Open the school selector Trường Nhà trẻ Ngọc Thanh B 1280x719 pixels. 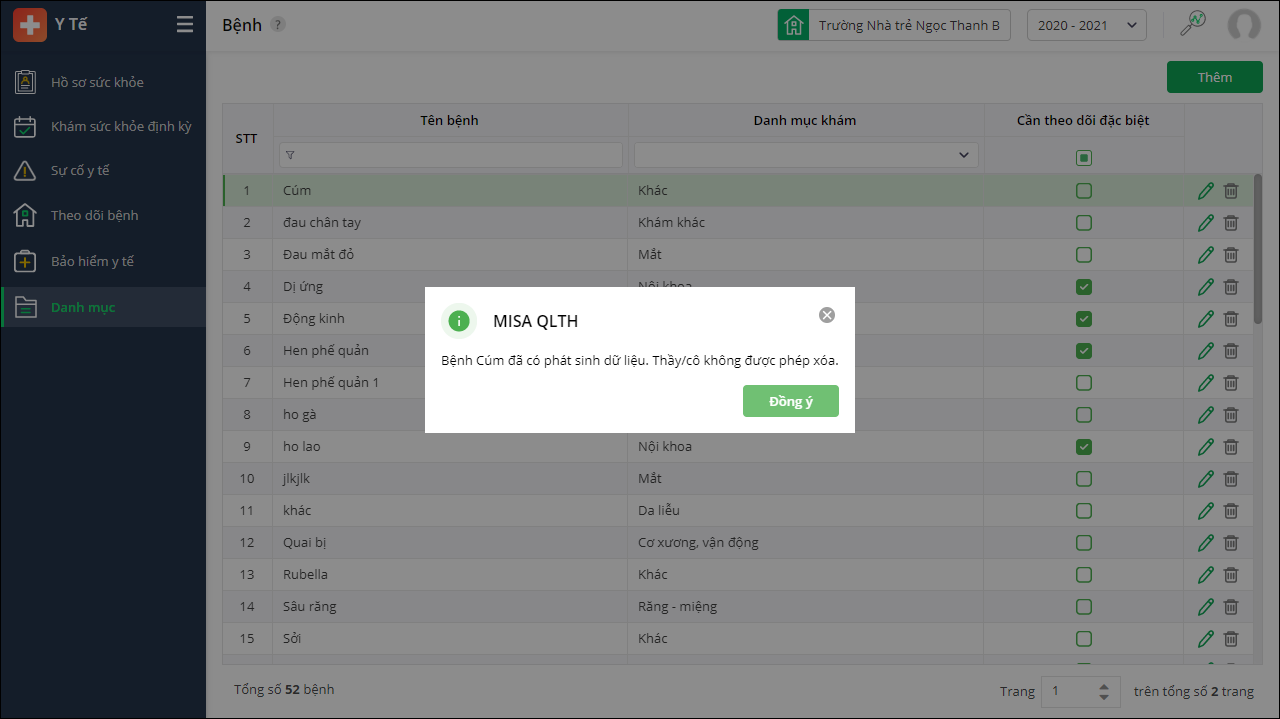tap(894, 25)
